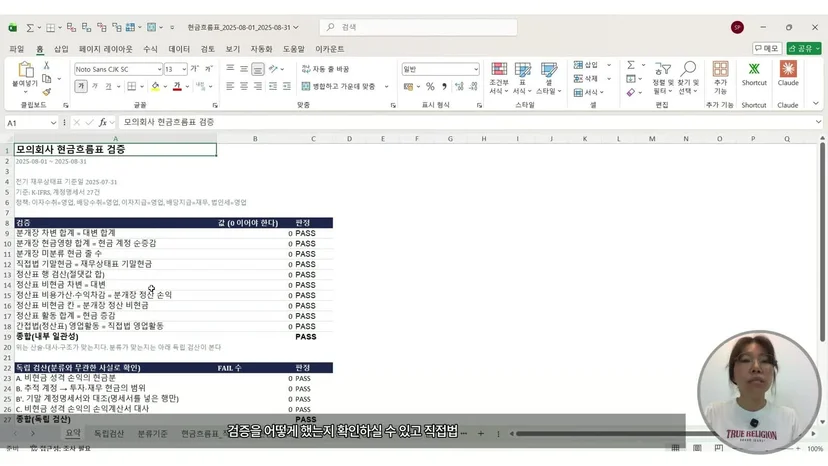Click the decrease indent icon
The width and height of the screenshot is (828, 466).
pos(273,86)
